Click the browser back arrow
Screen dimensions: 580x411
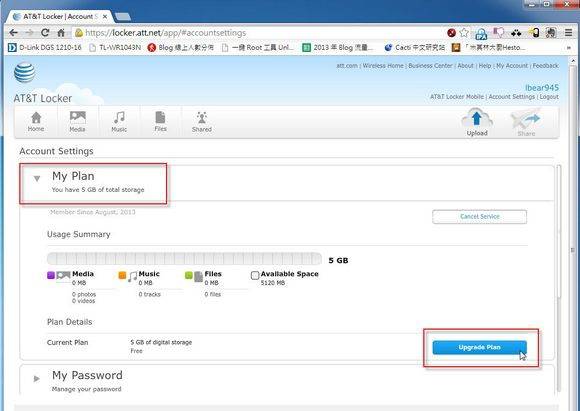point(14,33)
